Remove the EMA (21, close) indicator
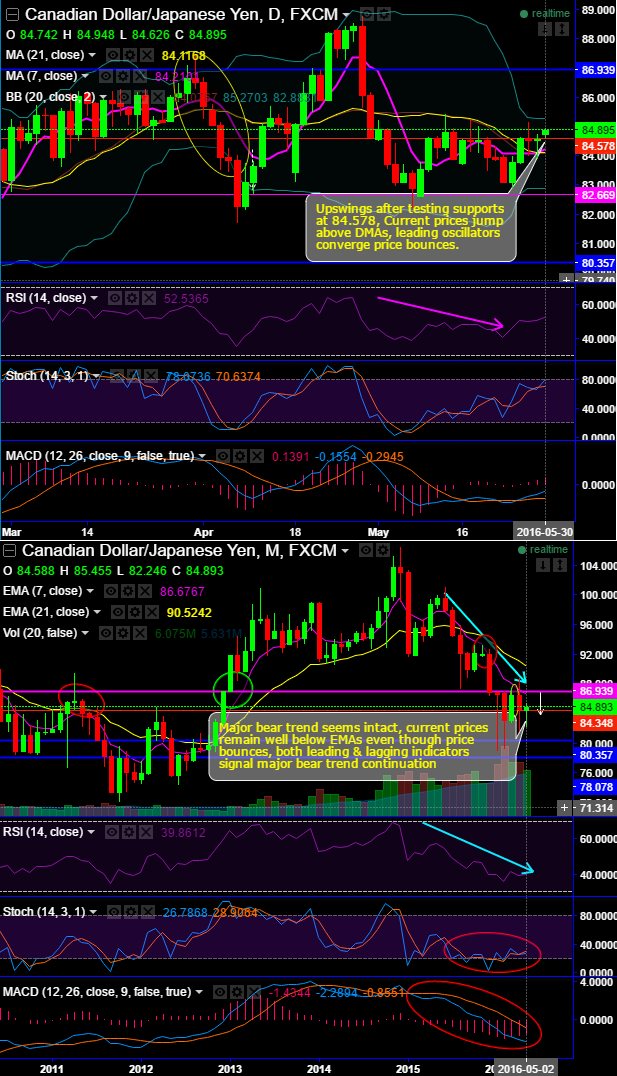The width and height of the screenshot is (617, 1076). click(x=152, y=612)
